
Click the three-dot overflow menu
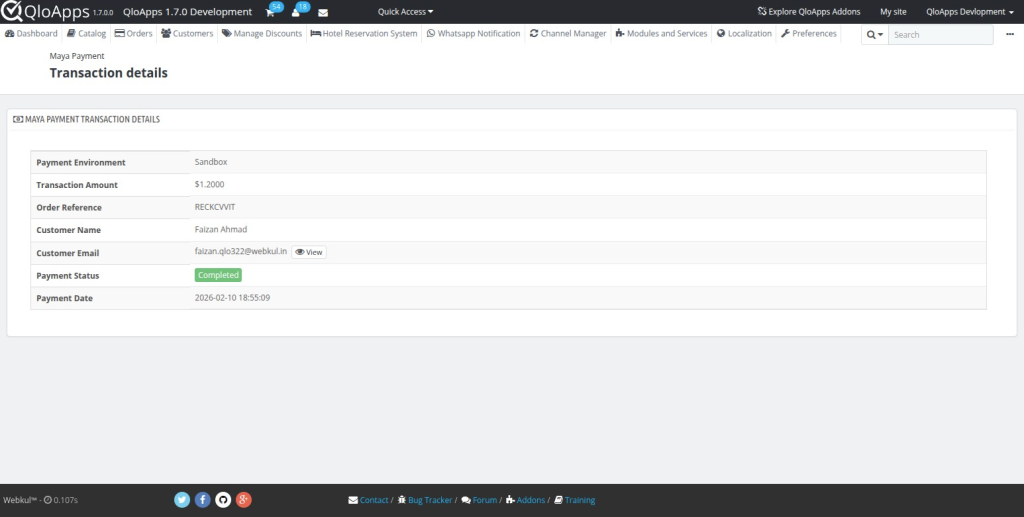coord(1010,34)
